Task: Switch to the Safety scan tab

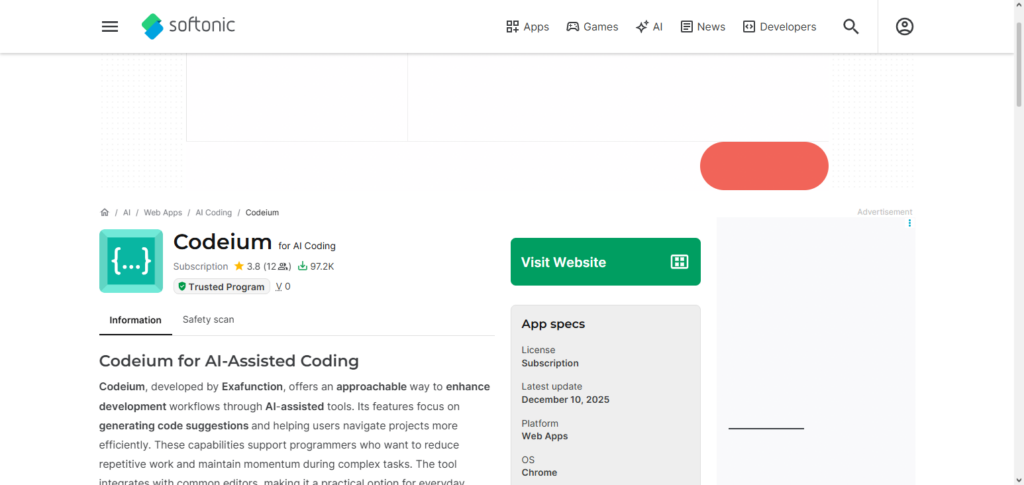Action: [208, 320]
